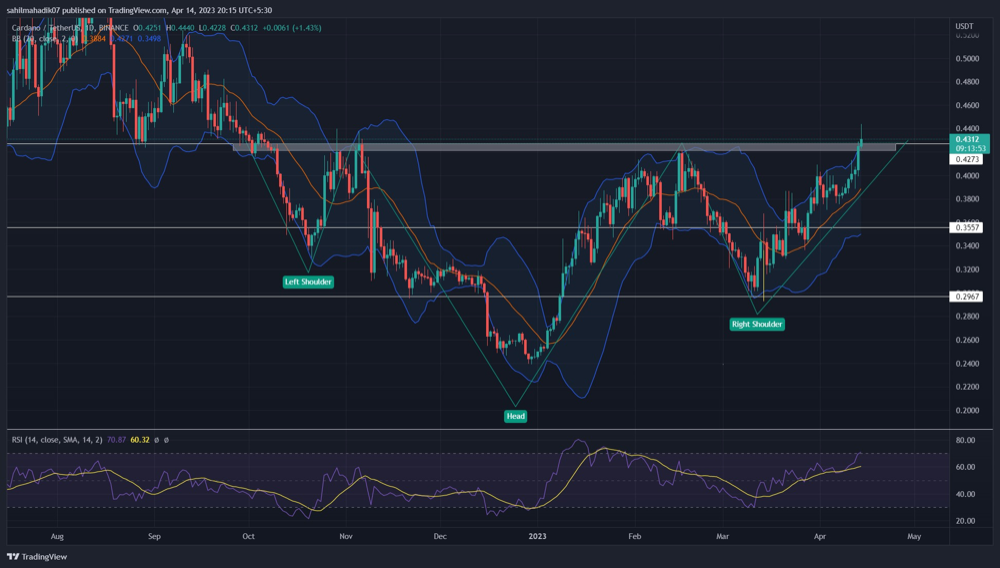Select the 0.4312 current price tag
This screenshot has height=568, width=1000.
(x=968, y=139)
